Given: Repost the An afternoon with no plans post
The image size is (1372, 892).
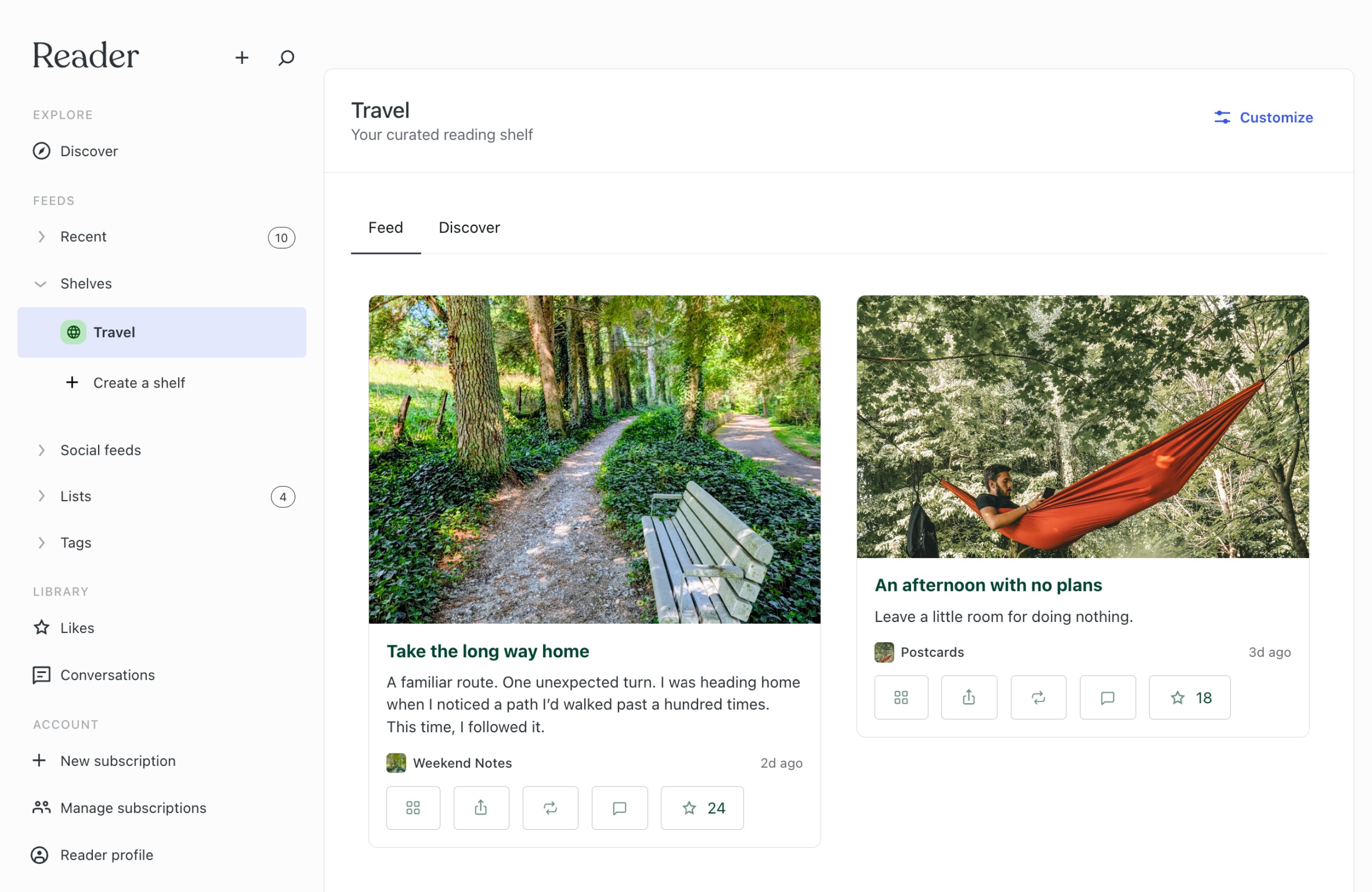Looking at the screenshot, I should [x=1039, y=698].
